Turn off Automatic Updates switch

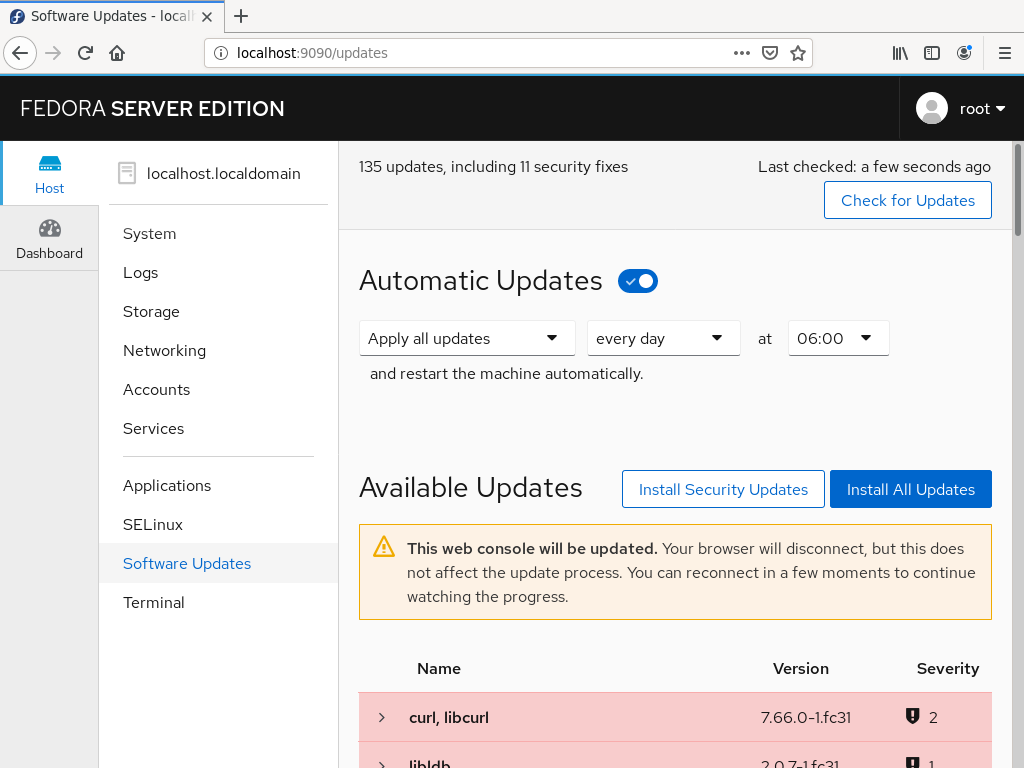(638, 281)
